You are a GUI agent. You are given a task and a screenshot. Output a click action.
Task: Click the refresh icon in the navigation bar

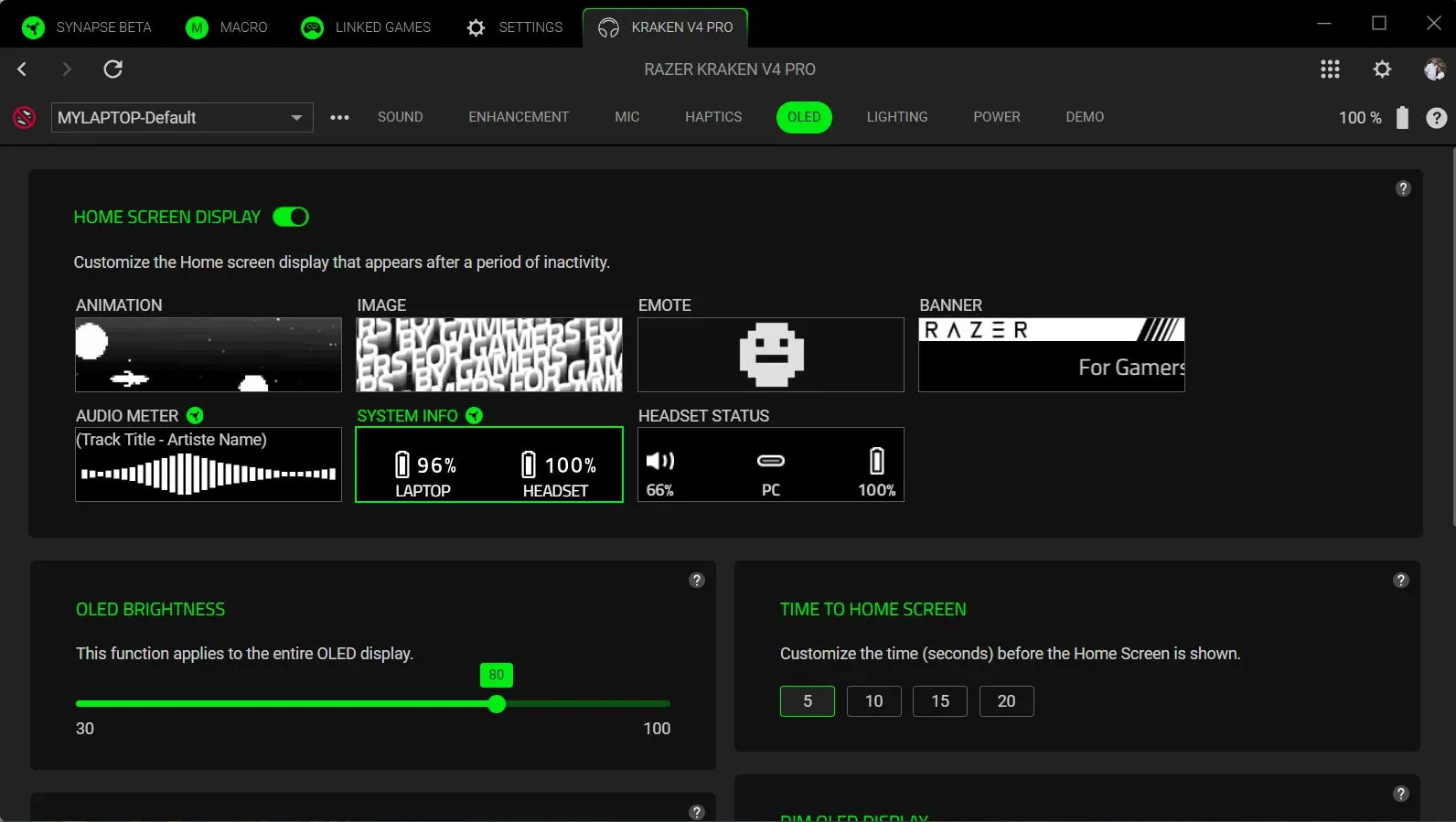(113, 69)
